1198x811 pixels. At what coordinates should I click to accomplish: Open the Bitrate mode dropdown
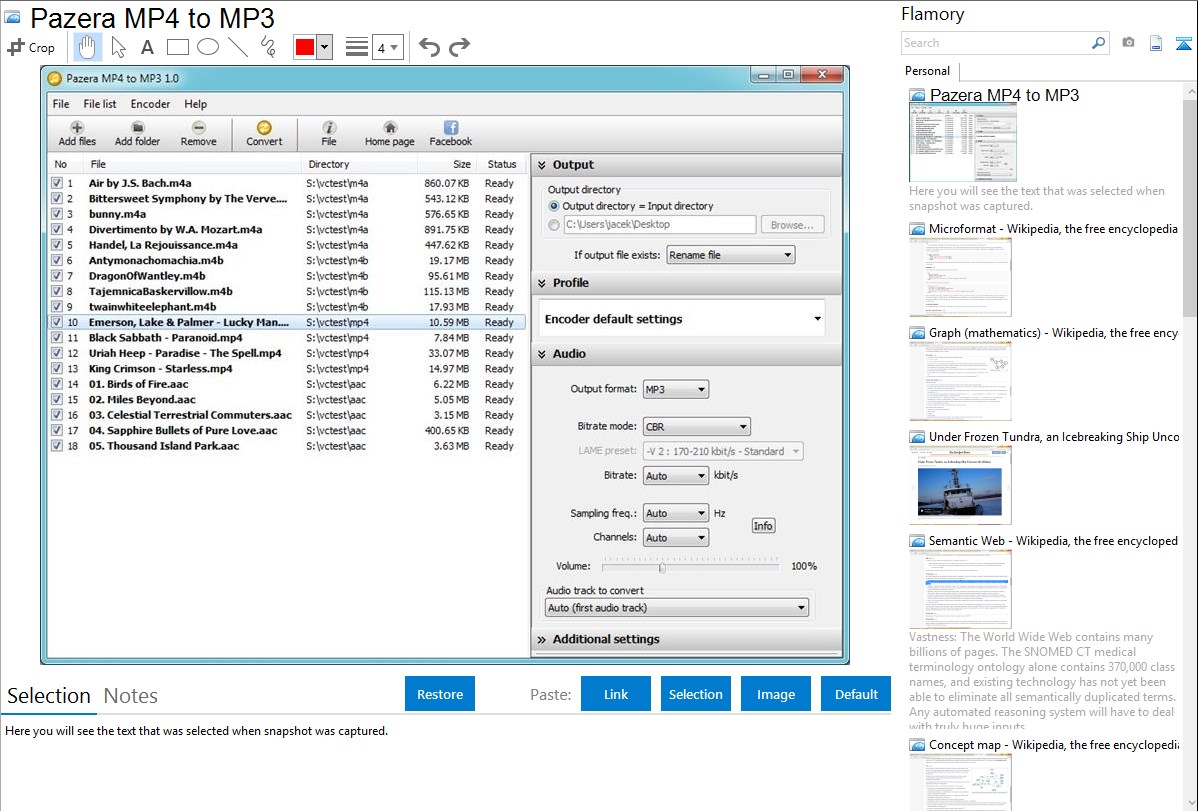696,427
